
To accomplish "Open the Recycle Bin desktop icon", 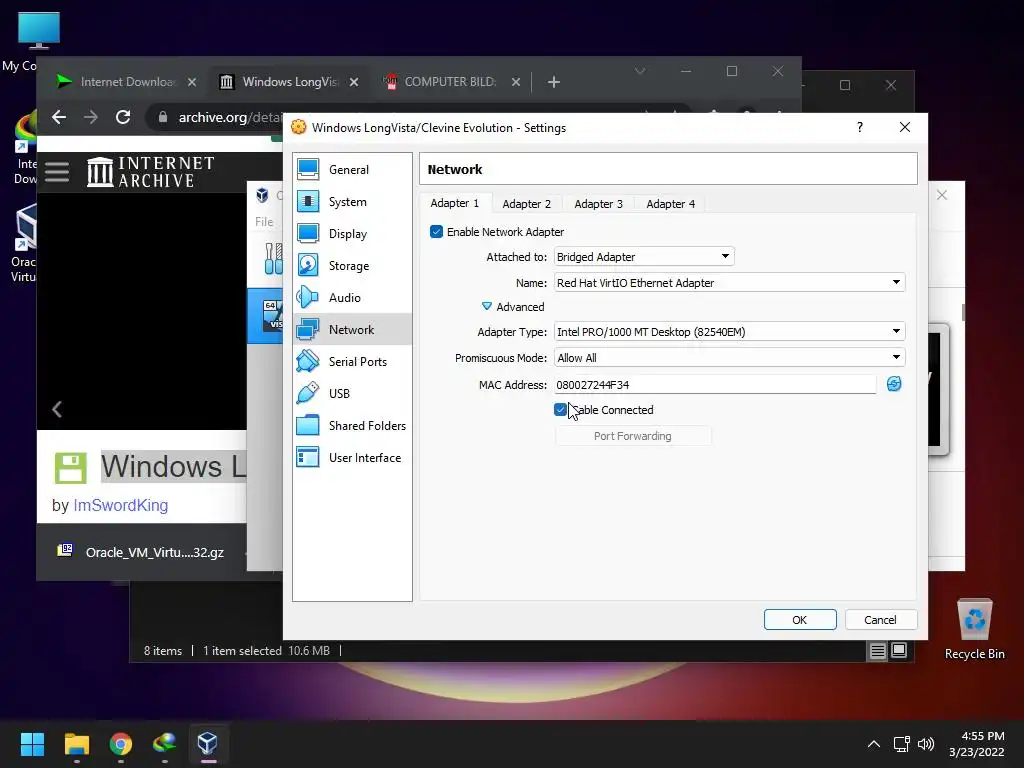I will coord(974,629).
